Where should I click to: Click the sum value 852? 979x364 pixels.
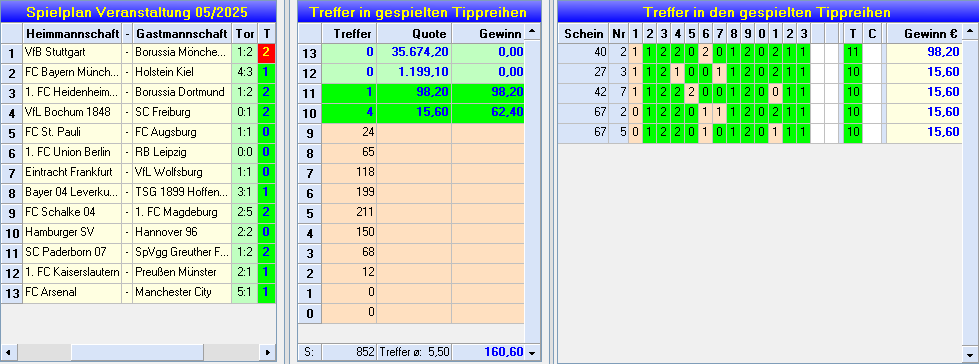pyautogui.click(x=349, y=352)
